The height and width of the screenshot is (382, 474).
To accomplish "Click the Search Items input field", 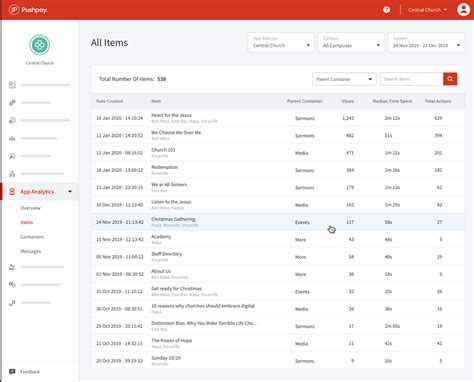I will [x=412, y=79].
